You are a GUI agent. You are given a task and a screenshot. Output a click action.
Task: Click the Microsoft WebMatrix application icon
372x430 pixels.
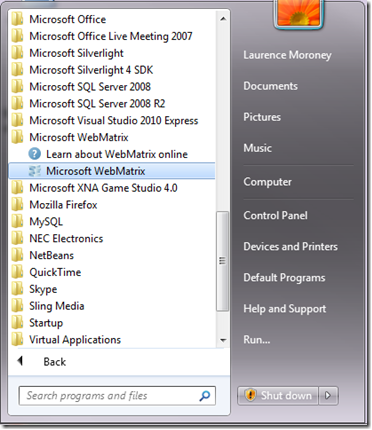point(35,171)
